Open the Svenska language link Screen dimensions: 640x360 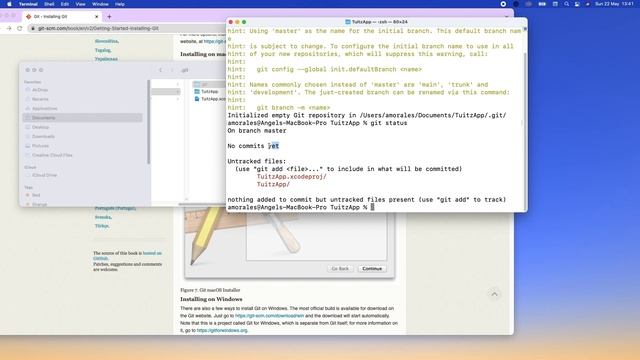[103, 217]
